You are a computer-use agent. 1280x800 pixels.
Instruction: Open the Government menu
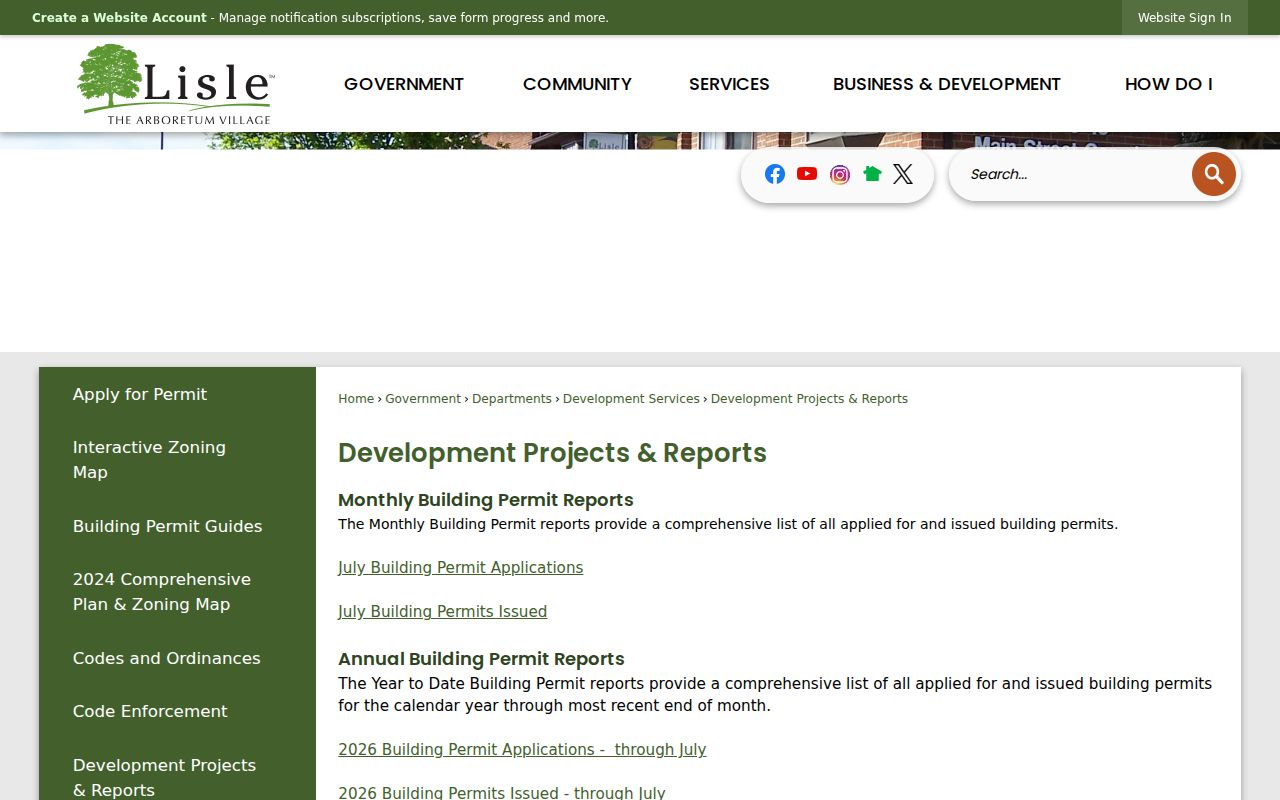pos(404,84)
